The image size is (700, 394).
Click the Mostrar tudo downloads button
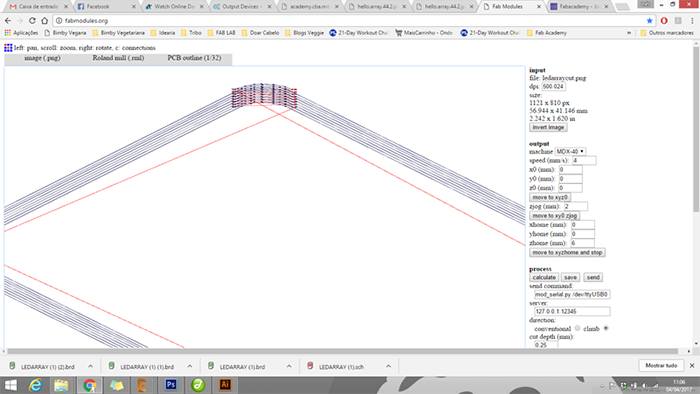click(661, 365)
